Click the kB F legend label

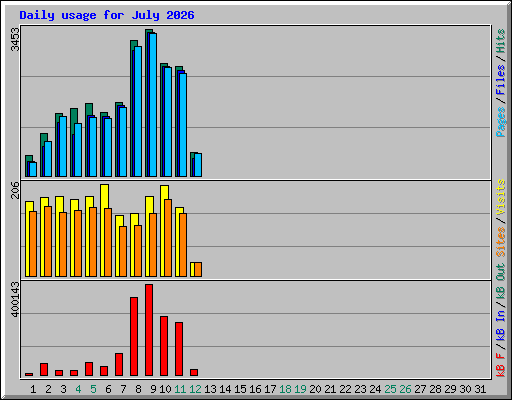(500, 365)
